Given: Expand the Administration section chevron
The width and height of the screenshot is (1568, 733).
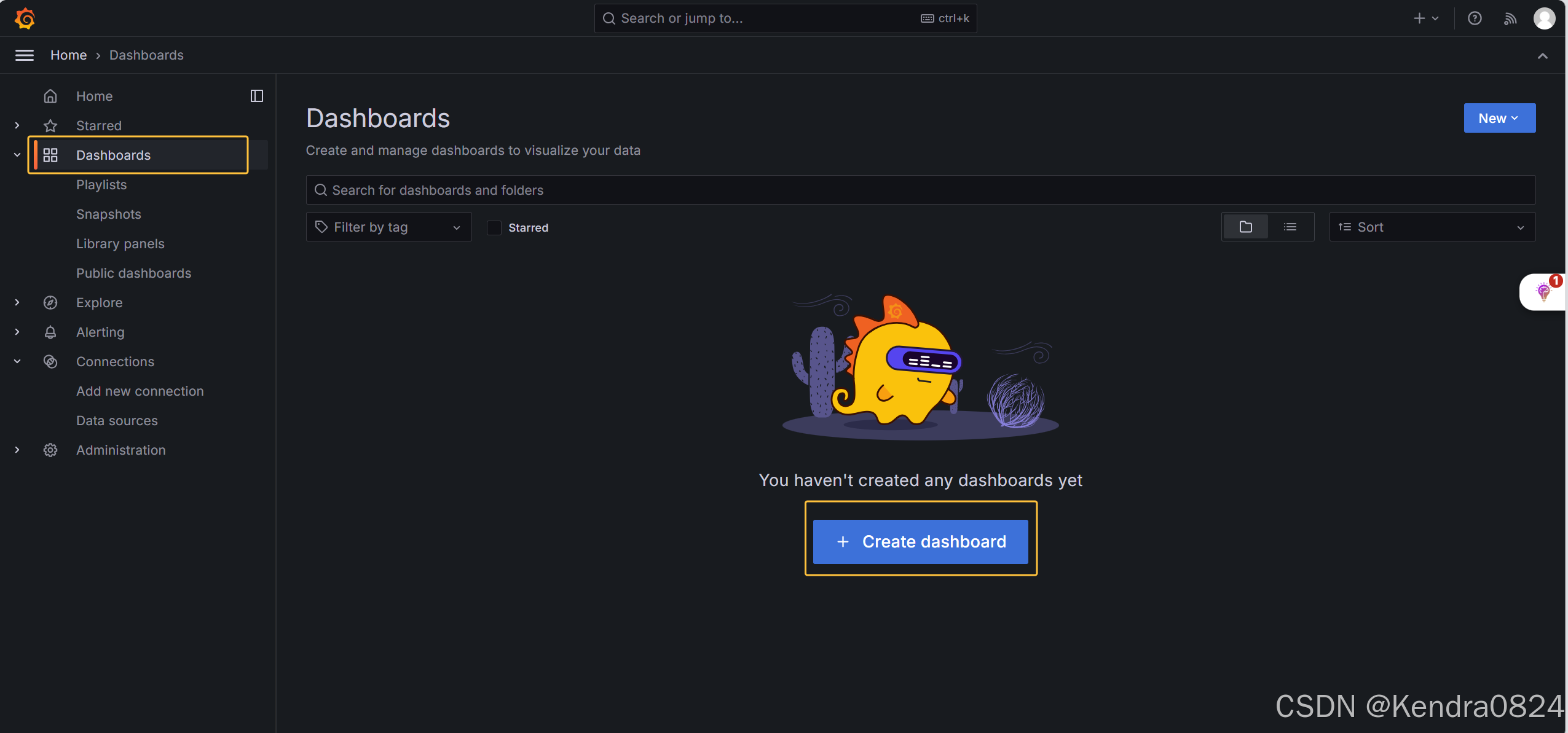Looking at the screenshot, I should pyautogui.click(x=17, y=450).
